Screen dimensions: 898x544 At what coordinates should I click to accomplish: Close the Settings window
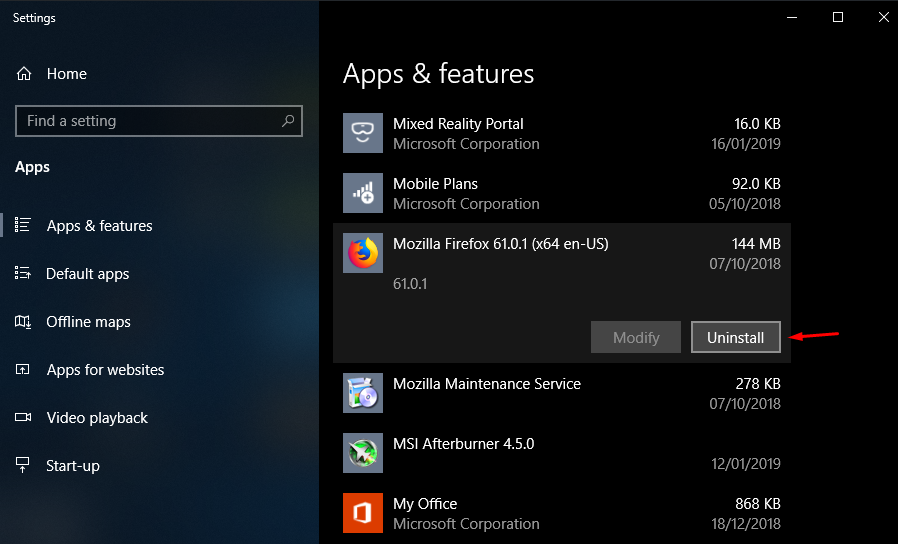884,17
